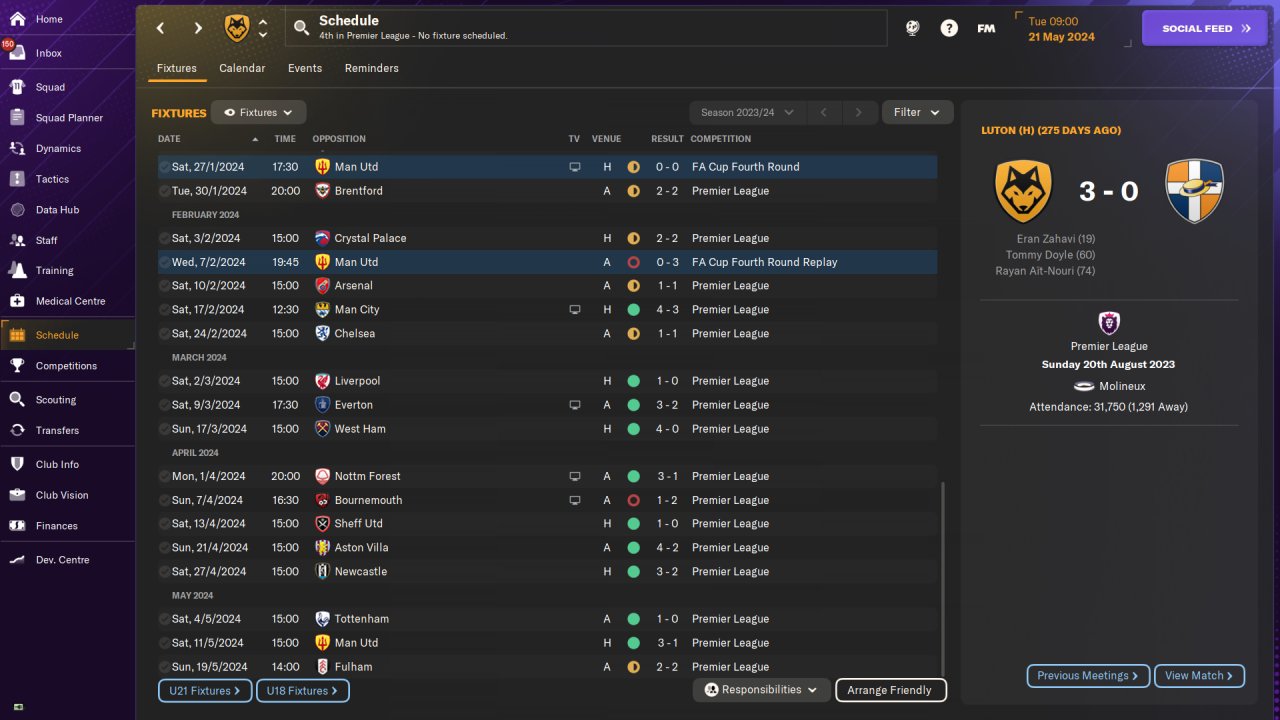Toggle the checkmark beside the Fulham fixture
This screenshot has width=1280, height=720.
(164, 667)
